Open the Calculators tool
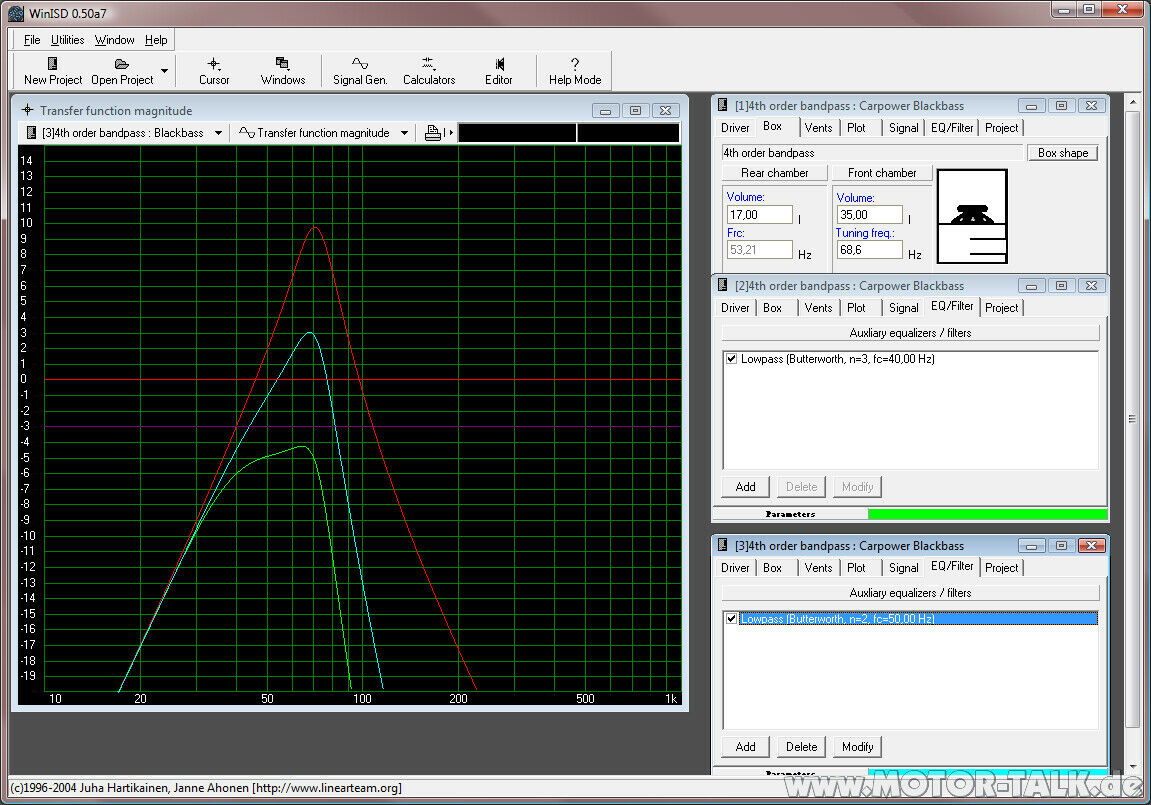Viewport: 1151px width, 805px height. pos(429,71)
